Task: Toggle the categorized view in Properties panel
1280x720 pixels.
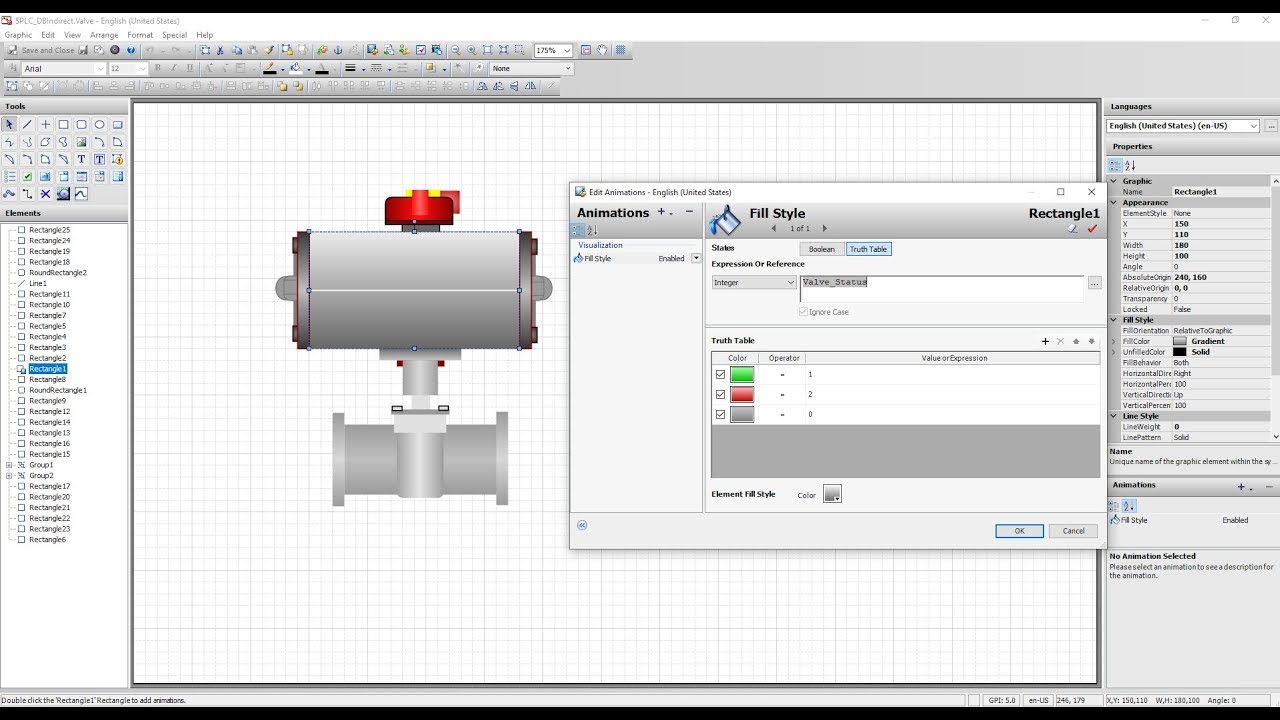Action: 1116,165
